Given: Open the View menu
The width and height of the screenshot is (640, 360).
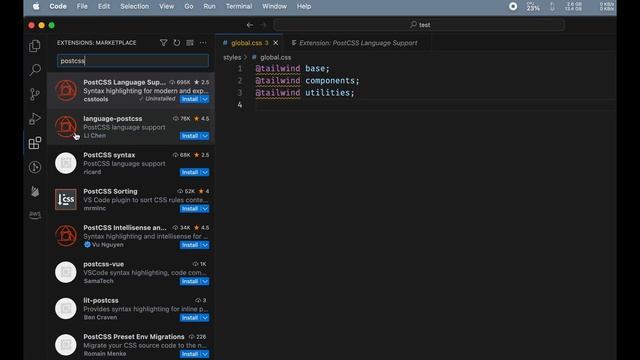Looking at the screenshot, I should [167, 6].
